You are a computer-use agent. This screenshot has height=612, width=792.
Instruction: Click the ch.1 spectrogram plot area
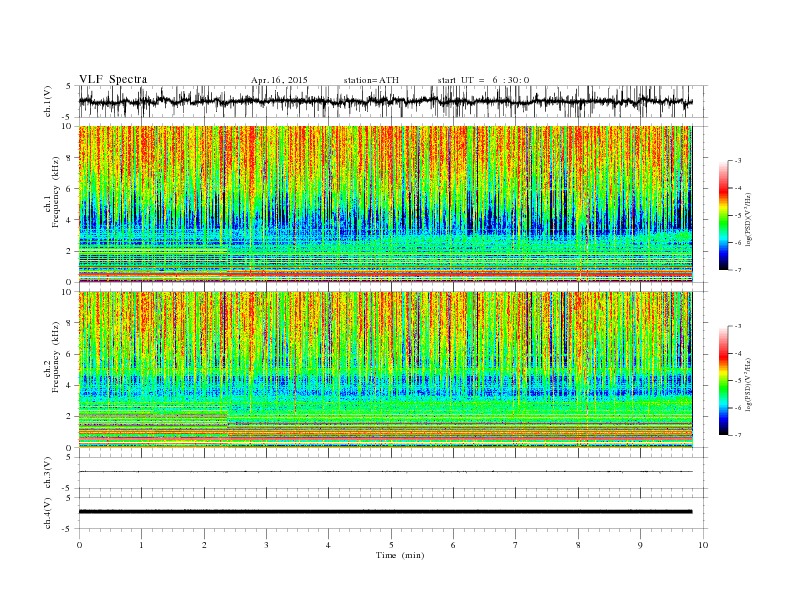click(385, 204)
